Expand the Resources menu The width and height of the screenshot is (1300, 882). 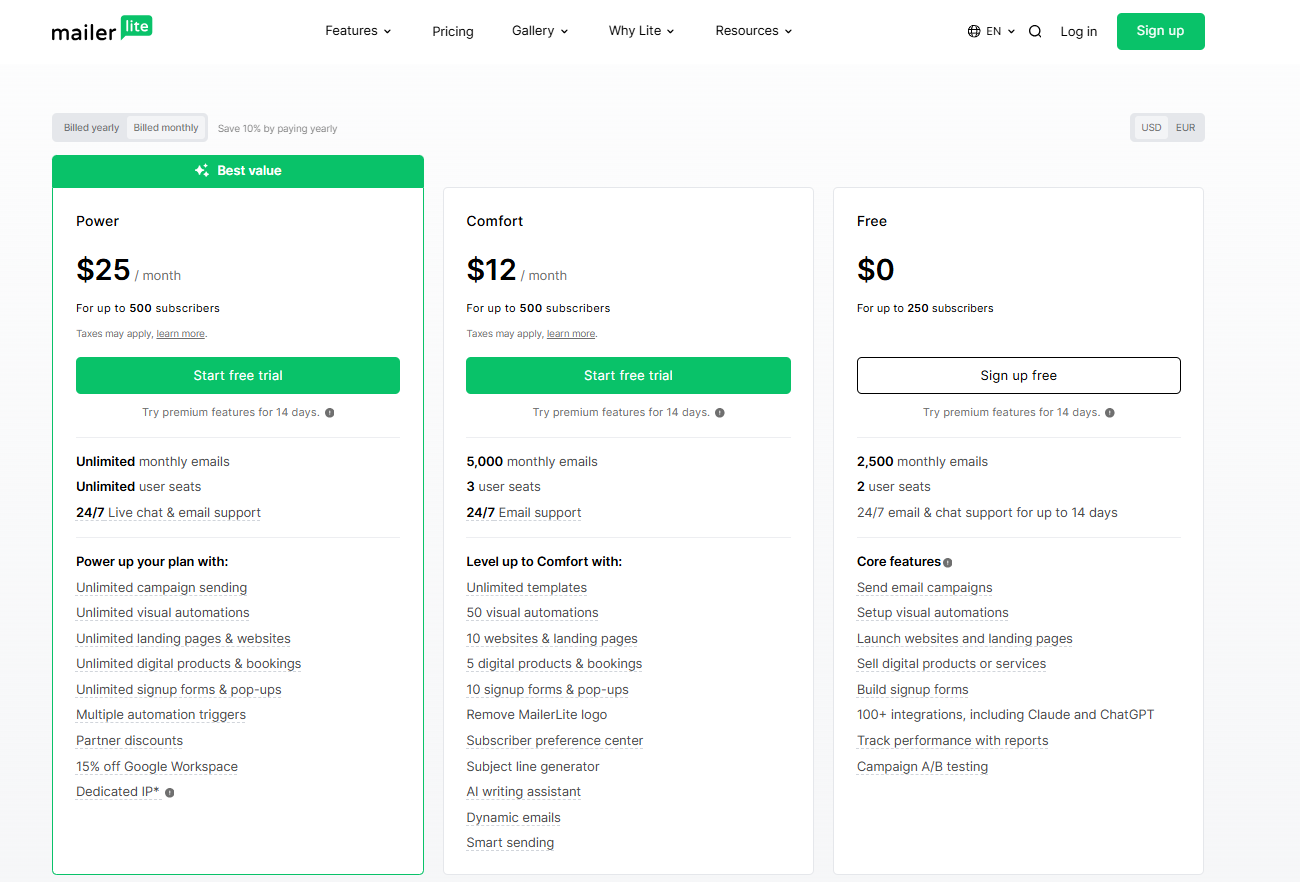(754, 31)
